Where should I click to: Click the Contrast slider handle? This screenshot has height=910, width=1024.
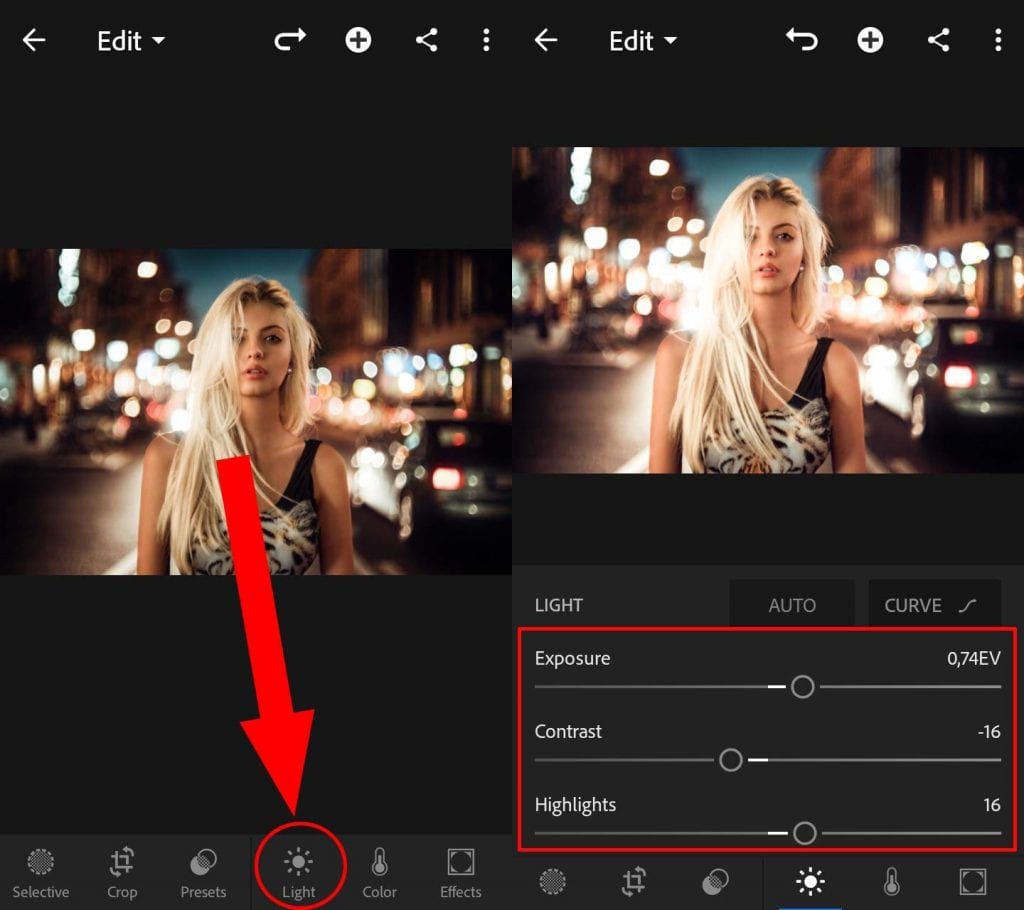[x=731, y=760]
